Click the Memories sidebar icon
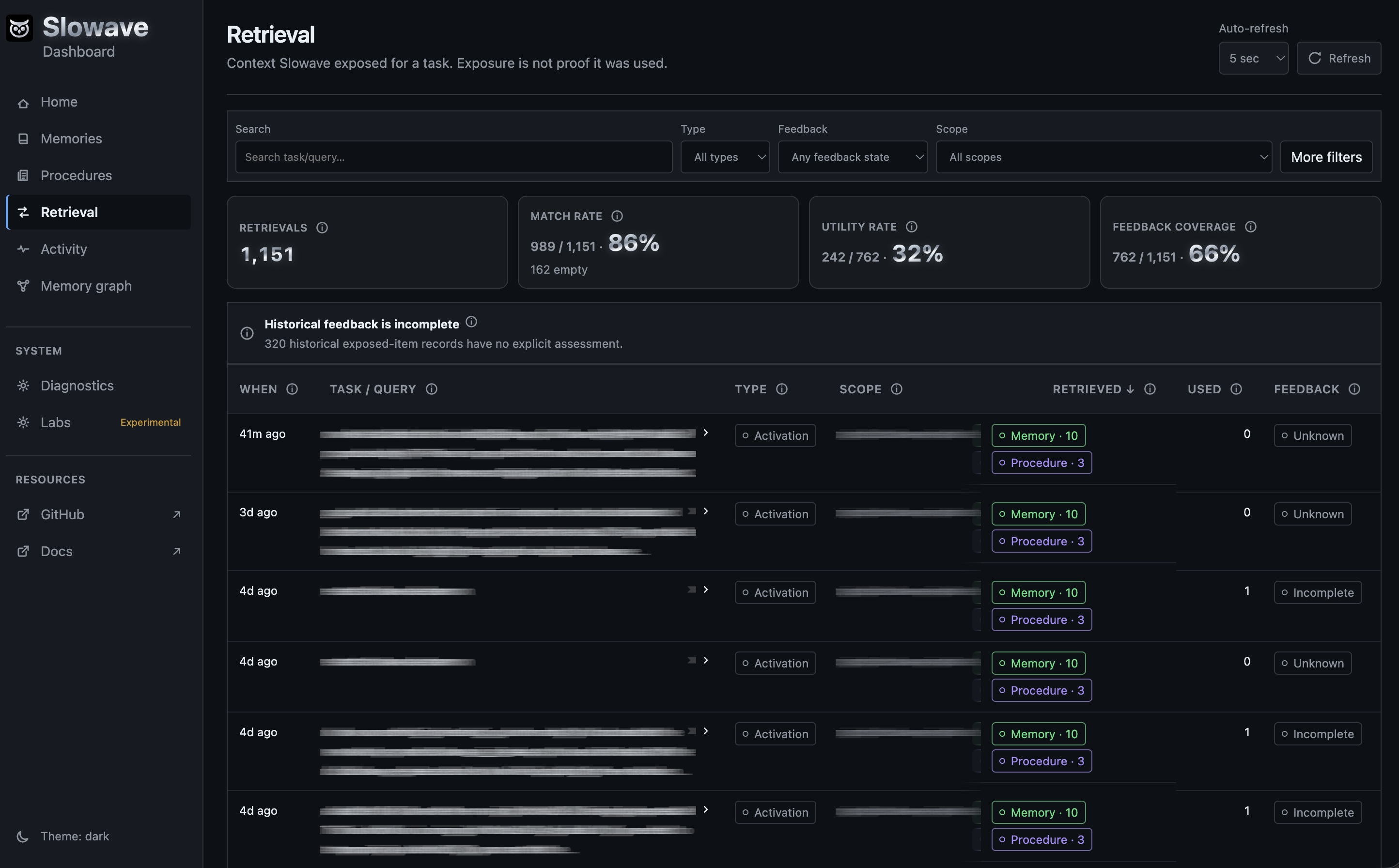The height and width of the screenshot is (868, 1399). tap(23, 139)
